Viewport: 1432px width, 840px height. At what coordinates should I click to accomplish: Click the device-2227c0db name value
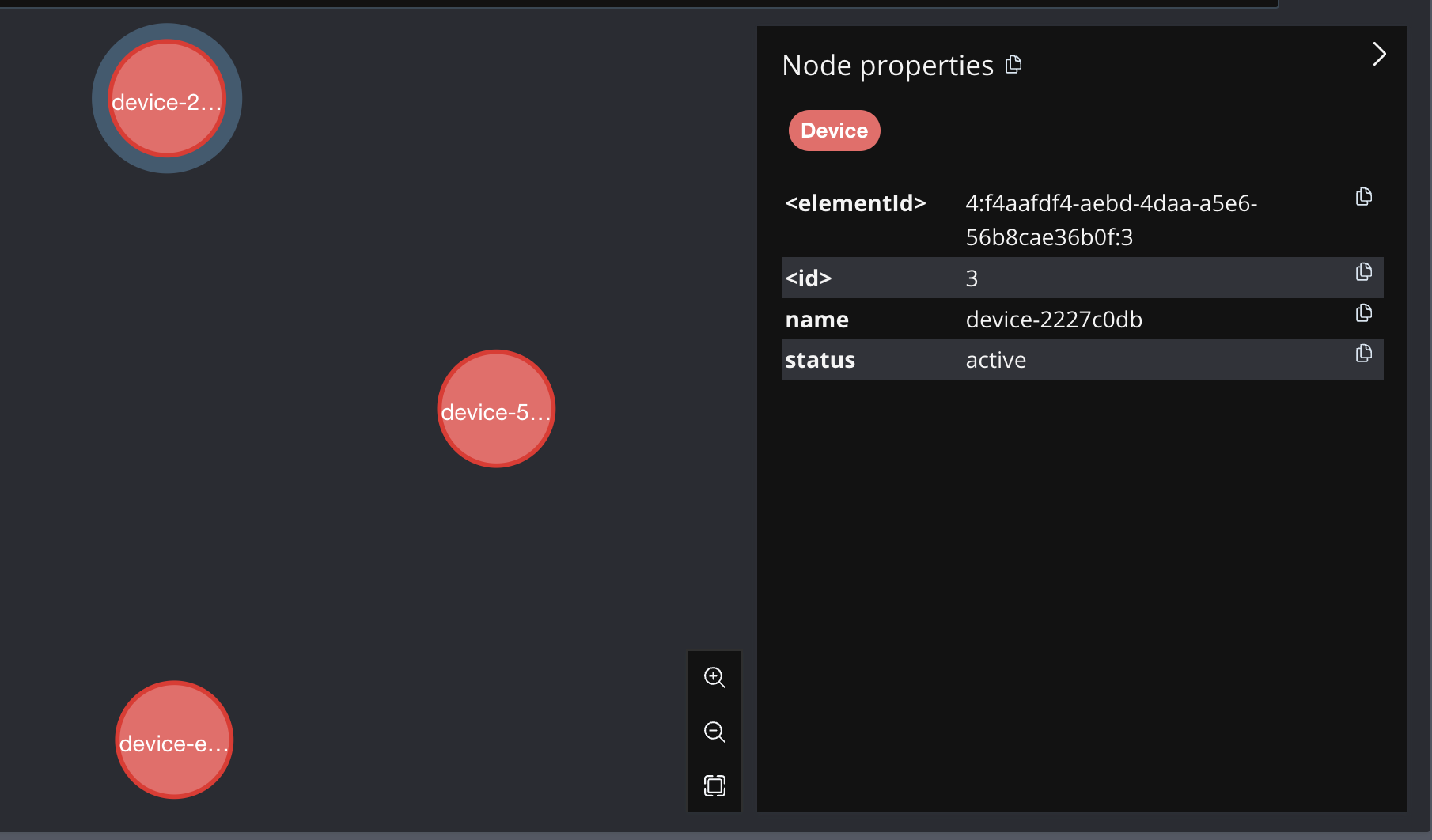(x=1054, y=319)
